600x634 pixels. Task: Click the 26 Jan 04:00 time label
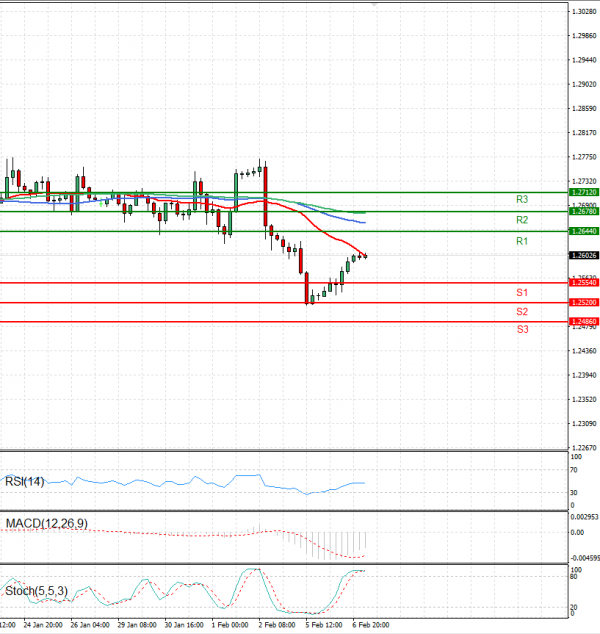pos(90,625)
